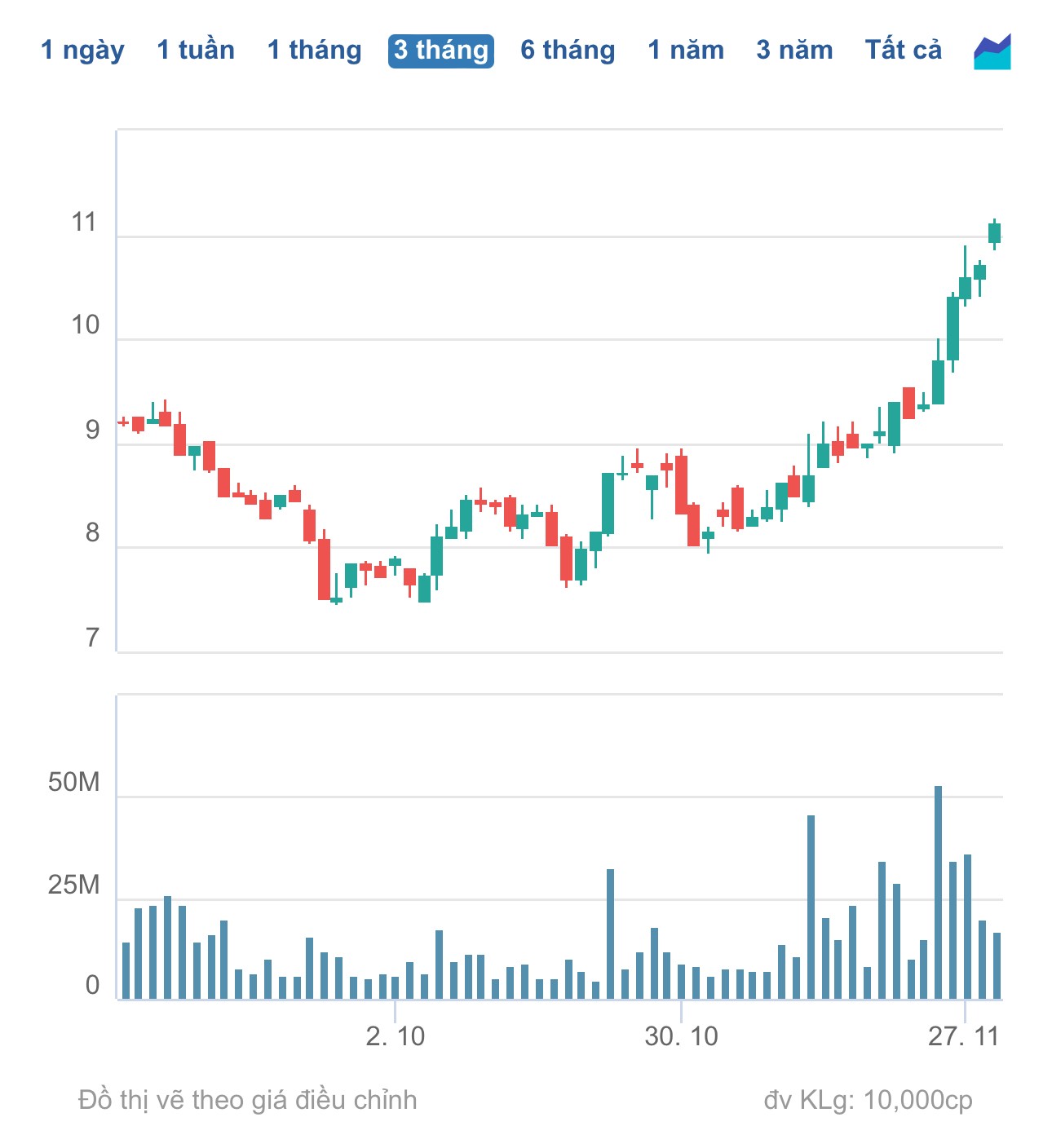This screenshot has width=1052, height=1148.
Task: Open the 3 năm chart range
Action: pos(794,51)
